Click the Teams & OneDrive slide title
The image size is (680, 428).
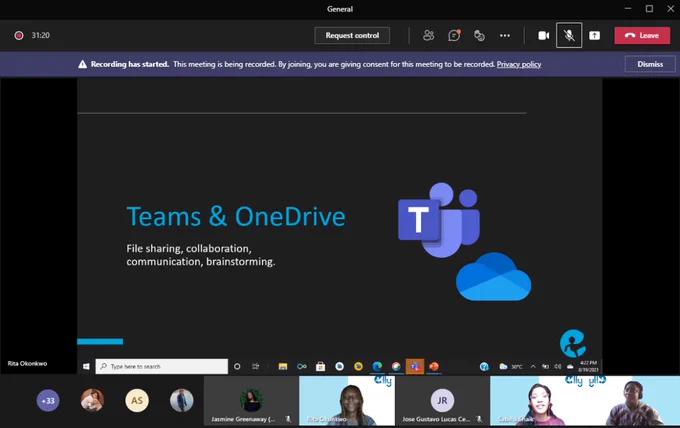[236, 216]
